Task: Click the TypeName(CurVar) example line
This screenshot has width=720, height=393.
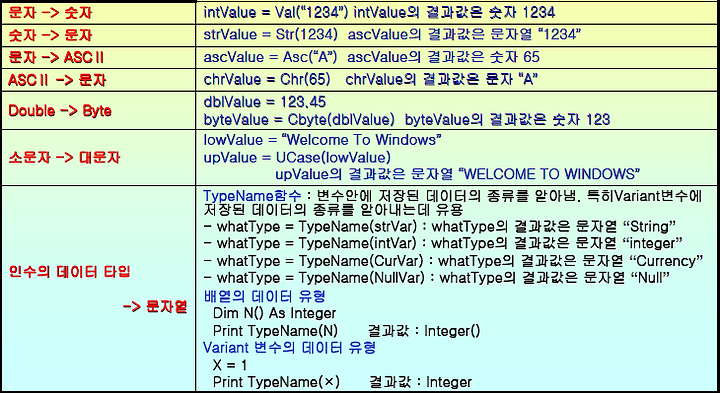Action: 453,261
